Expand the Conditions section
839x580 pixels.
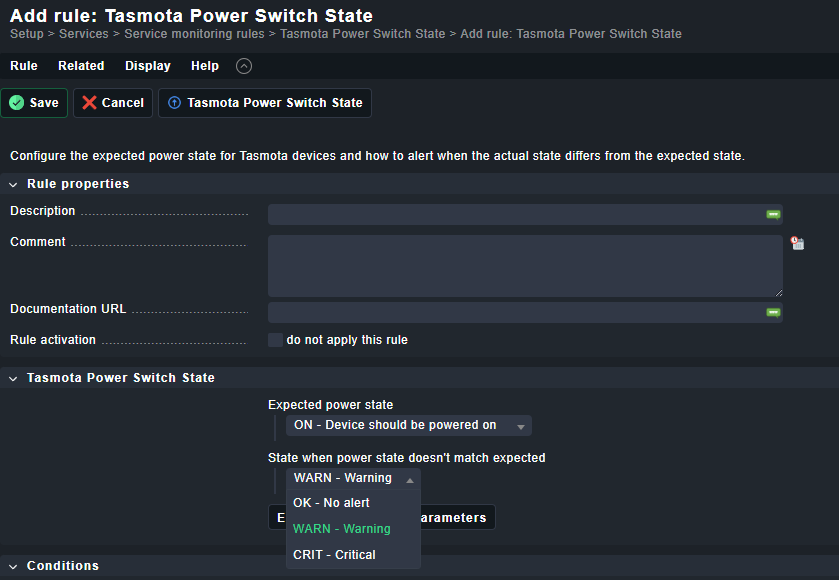tap(14, 566)
